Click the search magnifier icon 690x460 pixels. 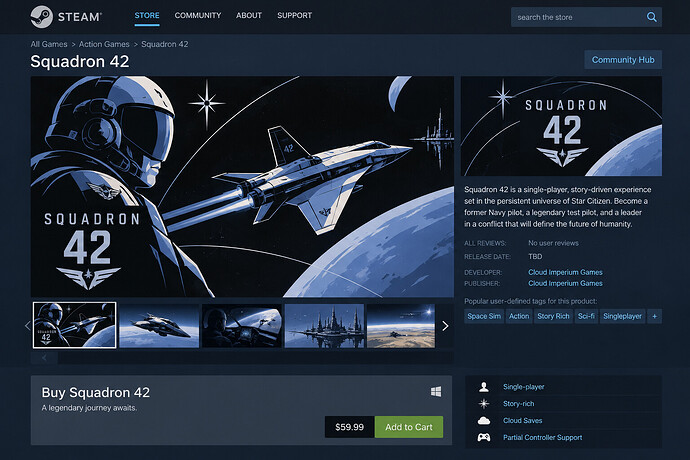(x=652, y=17)
